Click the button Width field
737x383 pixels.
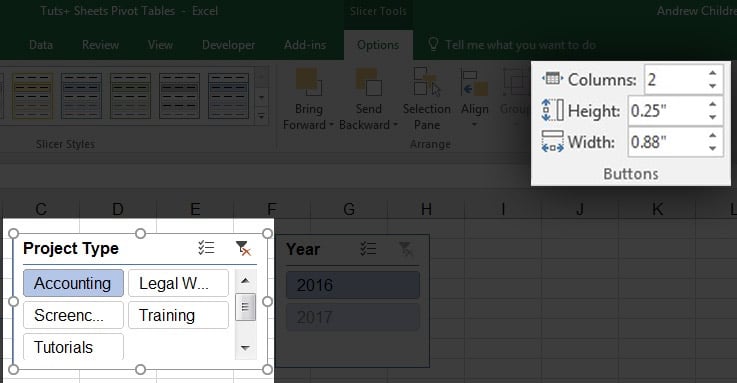coord(666,142)
